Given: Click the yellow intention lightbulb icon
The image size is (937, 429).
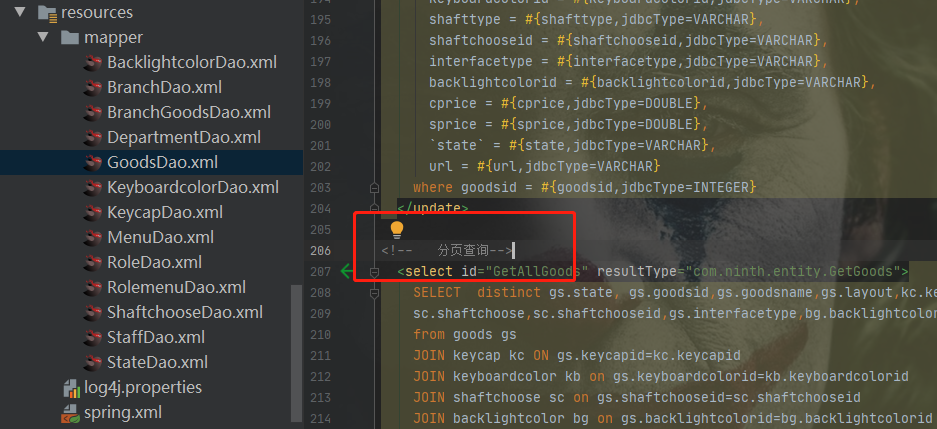Looking at the screenshot, I should coord(397,229).
